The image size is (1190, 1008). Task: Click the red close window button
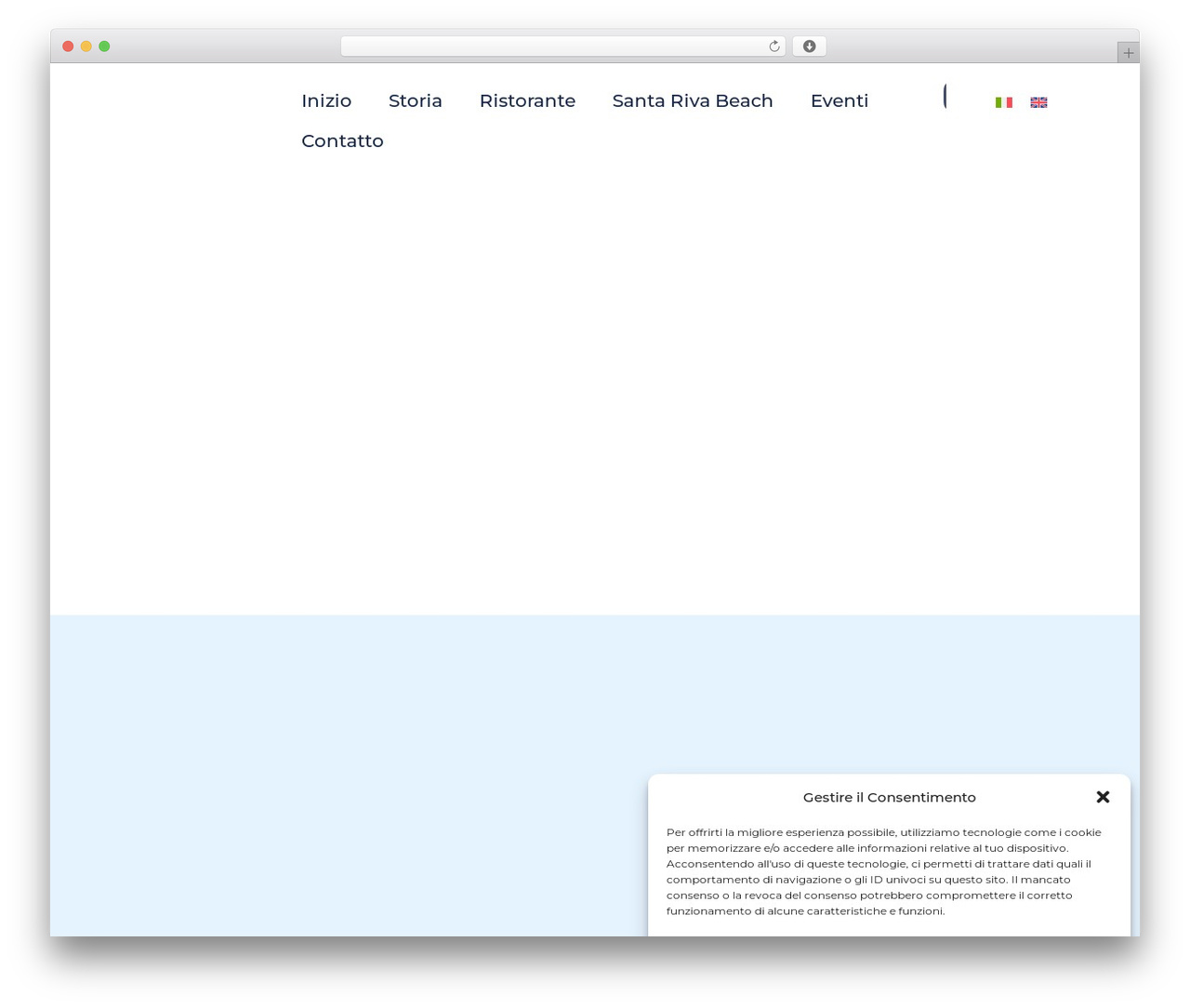(x=68, y=46)
